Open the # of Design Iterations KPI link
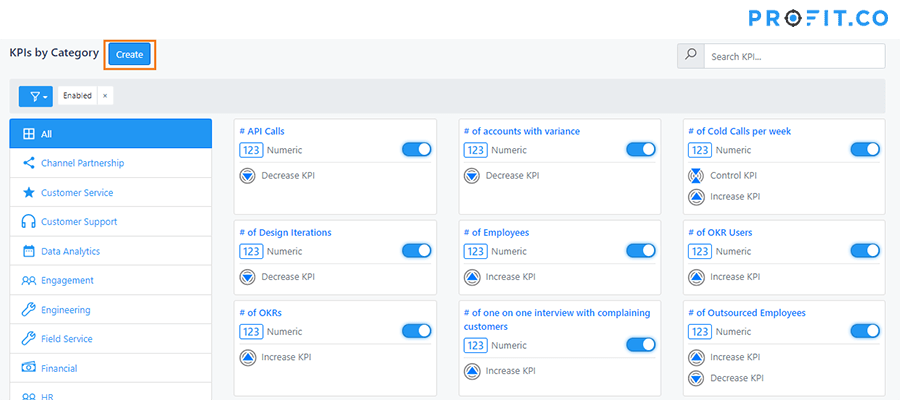Image resolution: width=900 pixels, height=400 pixels. click(285, 233)
